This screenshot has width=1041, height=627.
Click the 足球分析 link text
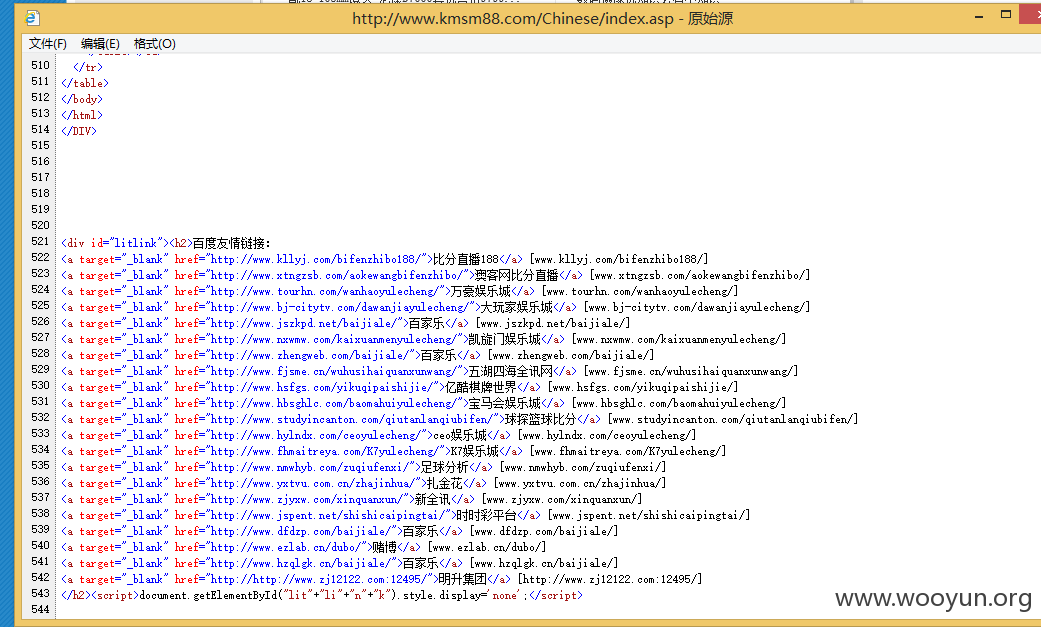444,467
